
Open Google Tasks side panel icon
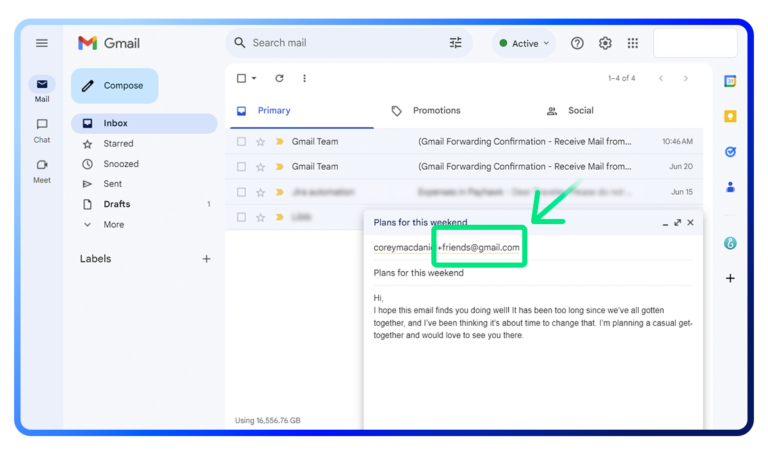[730, 152]
